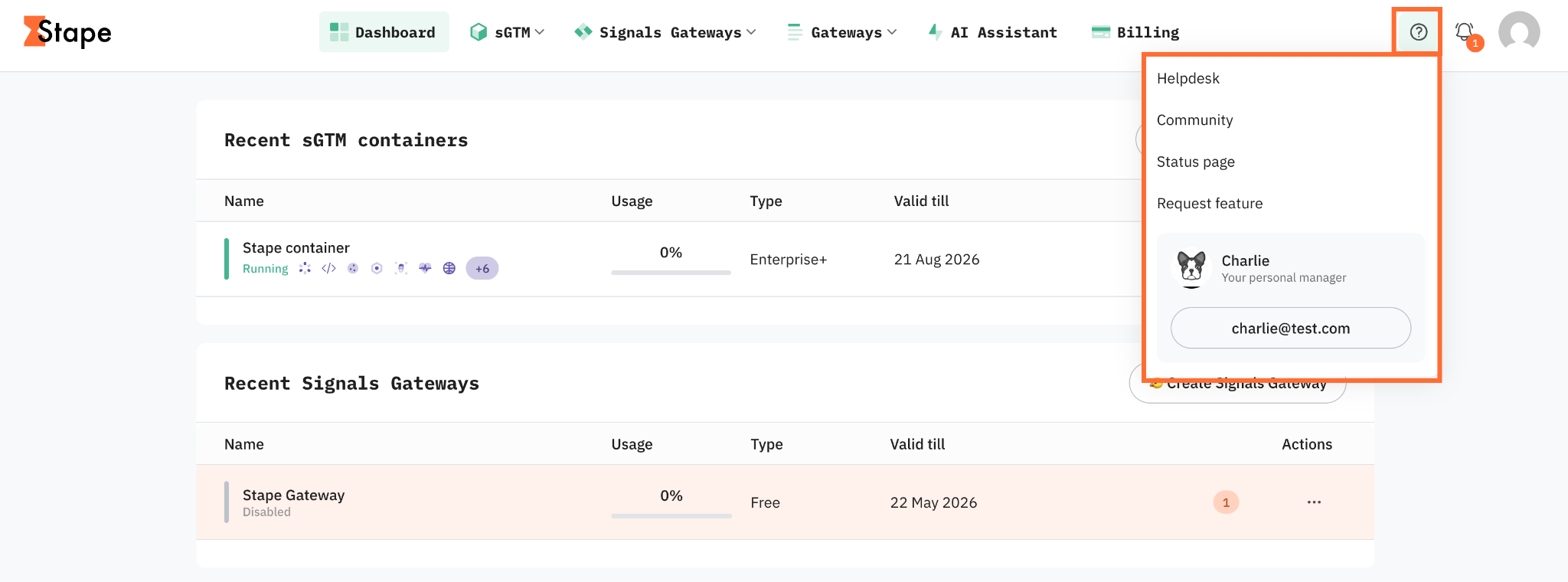The width and height of the screenshot is (1568, 582).
Task: Click the hexagon icon on Stape container
Action: pos(377,268)
